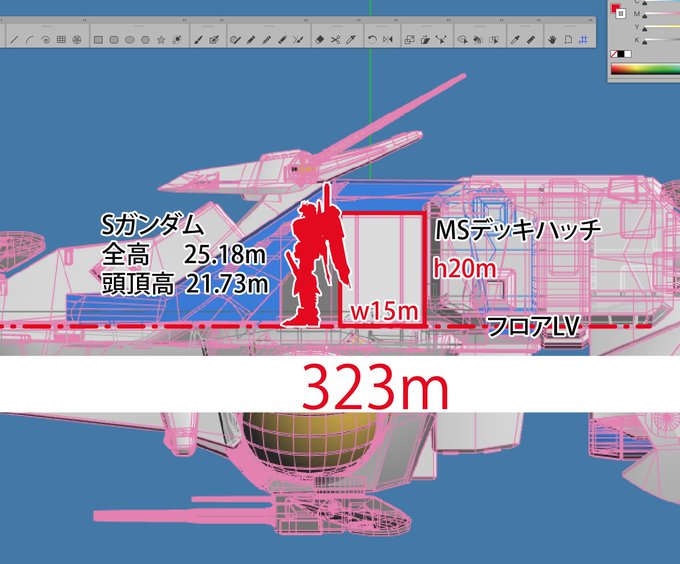680x564 pixels.
Task: Click the color spectrum bar
Action: 645,69
